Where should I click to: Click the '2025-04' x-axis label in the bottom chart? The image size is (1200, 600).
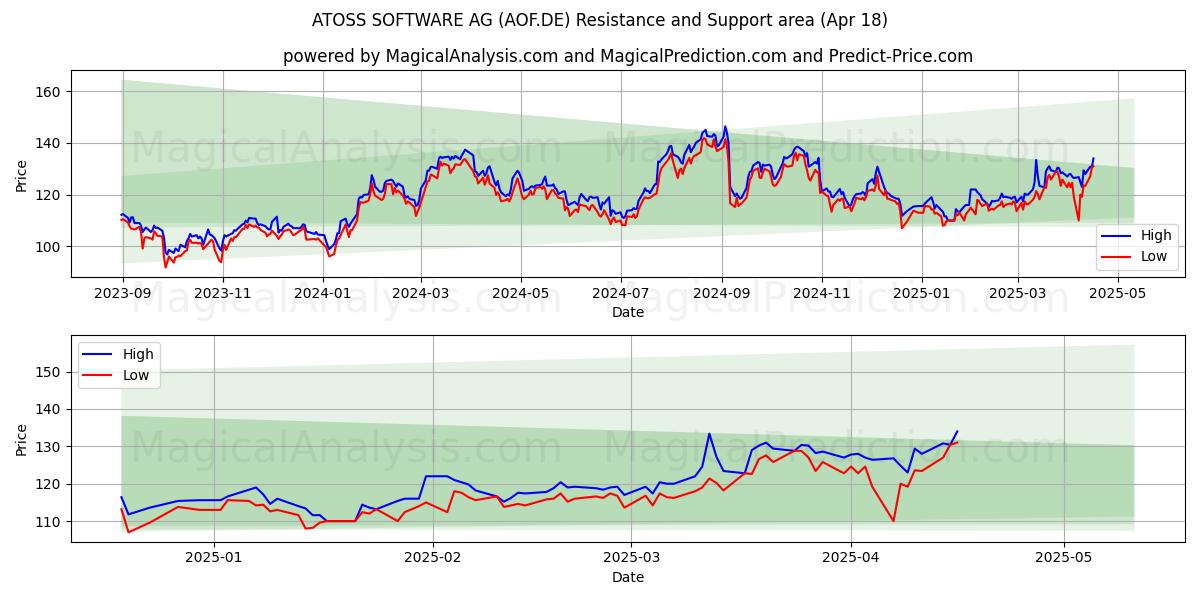click(x=851, y=559)
